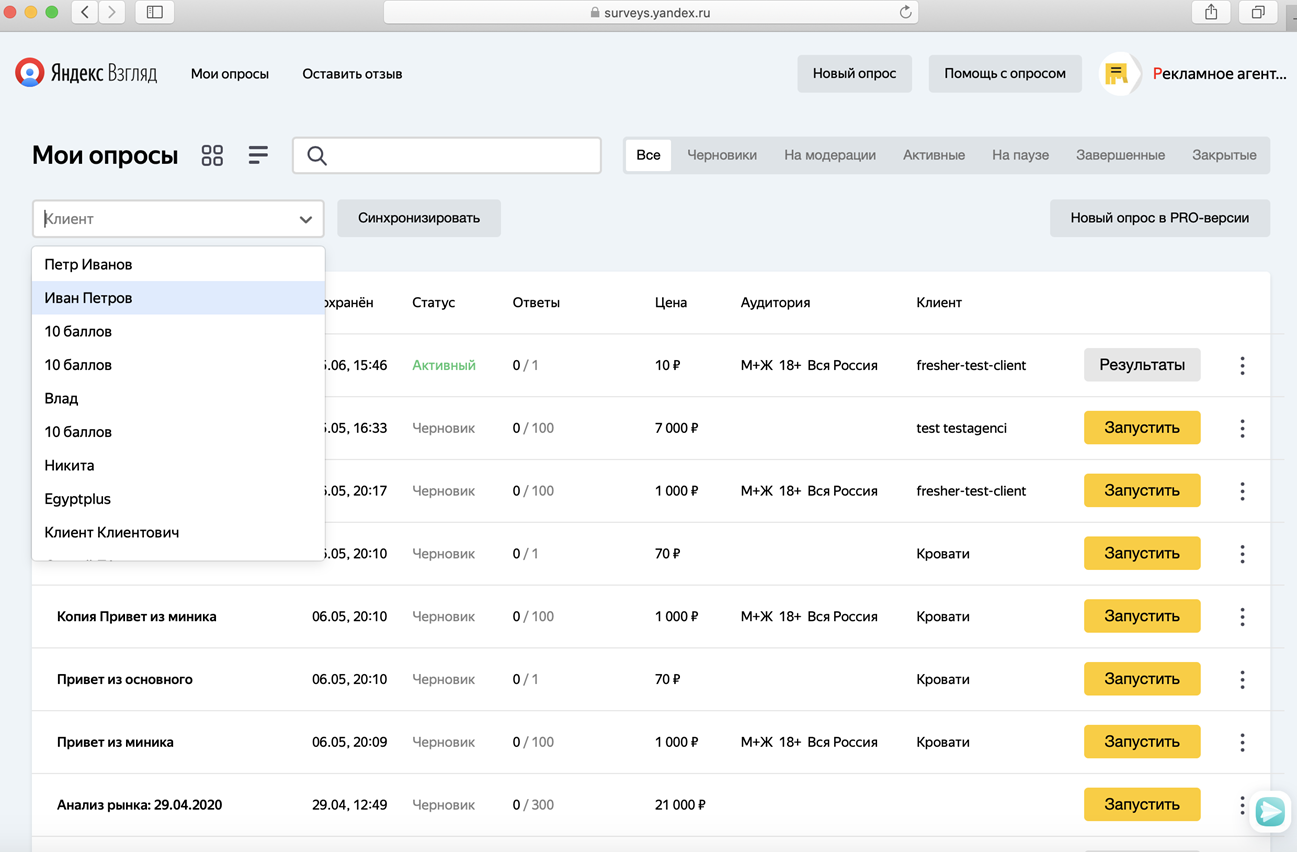
Task: Open Результаты for the active survey
Action: coord(1142,365)
